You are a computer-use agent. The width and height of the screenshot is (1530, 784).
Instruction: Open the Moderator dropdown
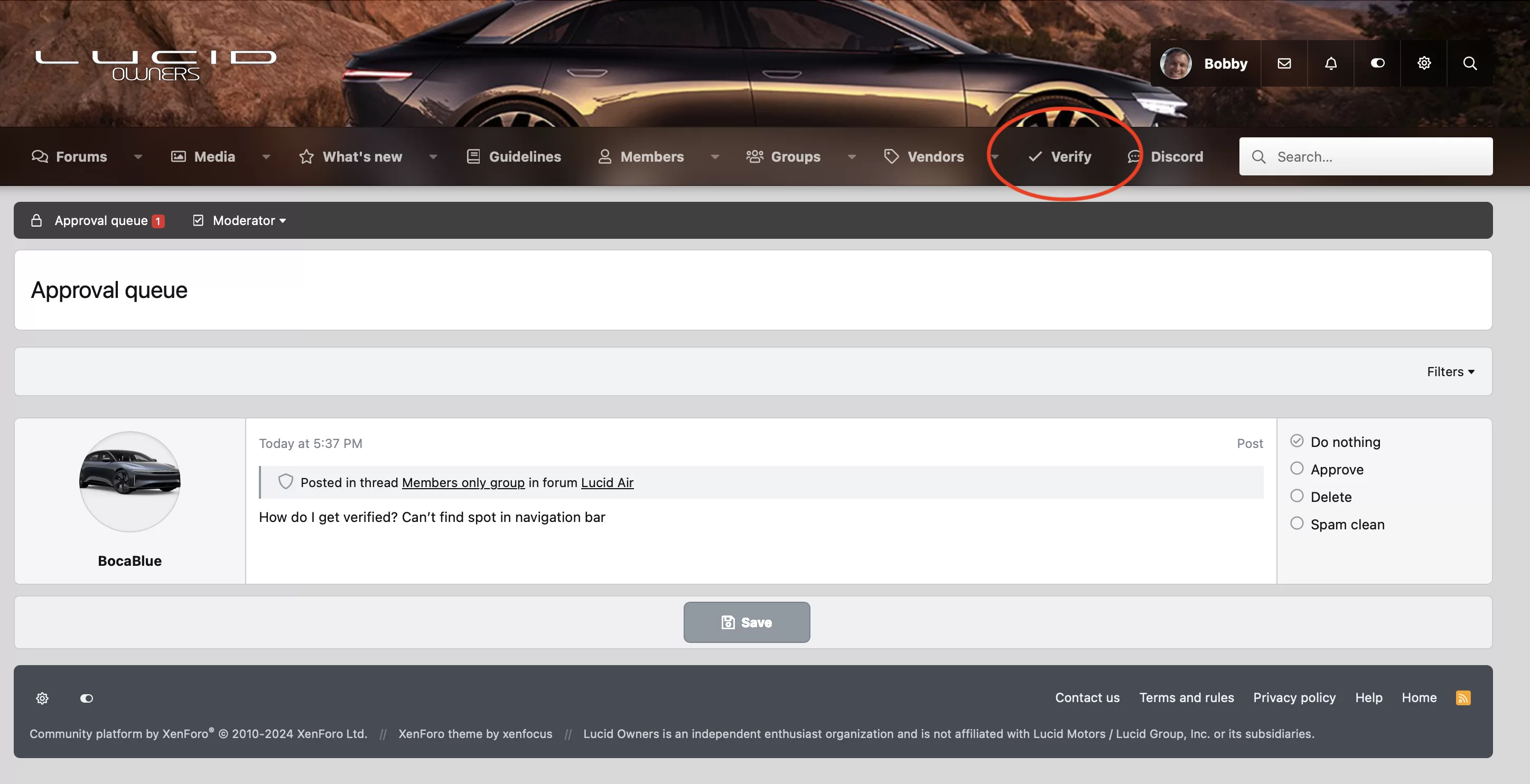pos(249,220)
